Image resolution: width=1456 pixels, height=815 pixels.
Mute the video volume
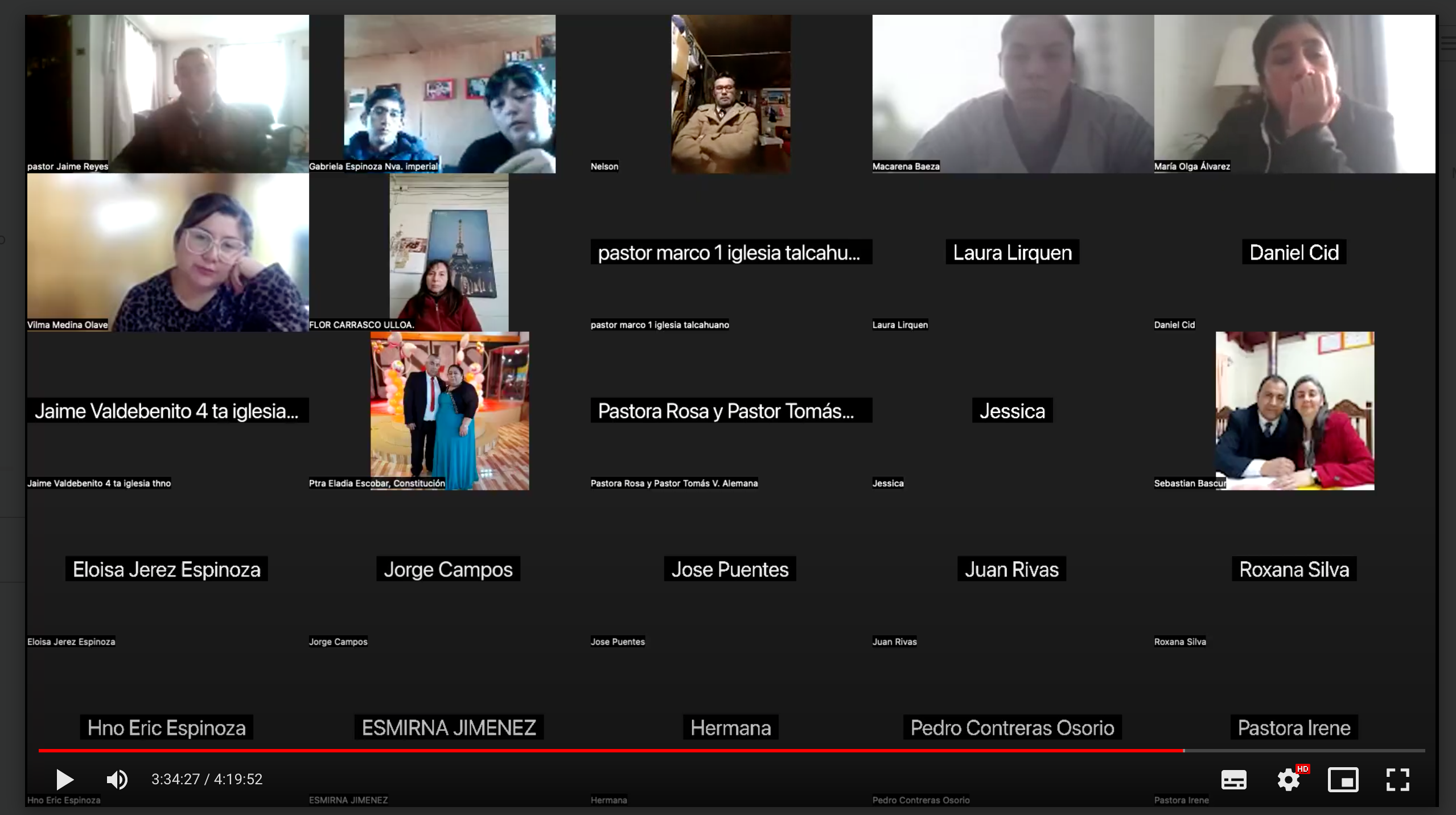coord(117,779)
